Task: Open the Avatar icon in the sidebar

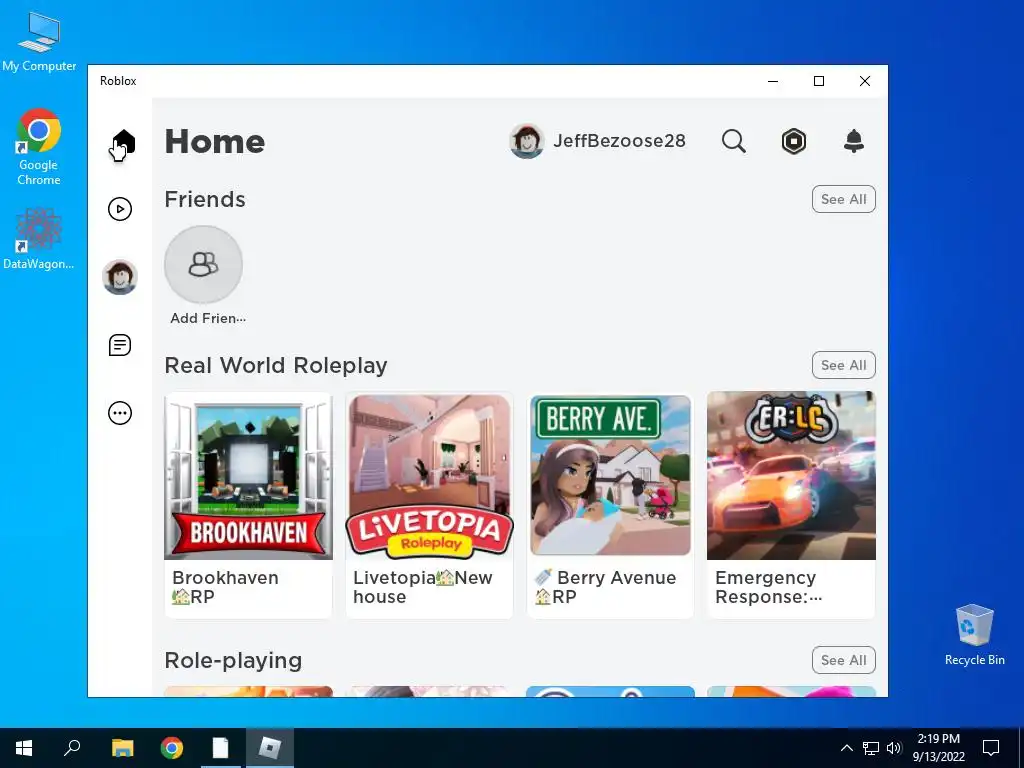Action: coord(120,277)
